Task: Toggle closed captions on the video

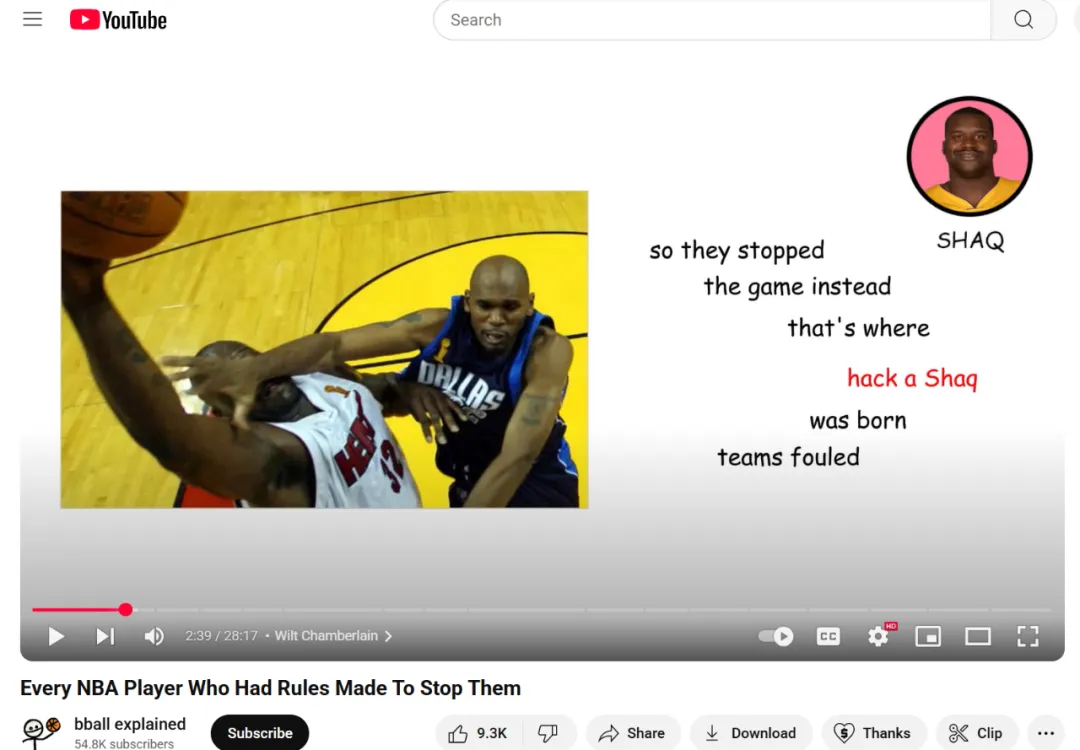Action: coord(828,636)
